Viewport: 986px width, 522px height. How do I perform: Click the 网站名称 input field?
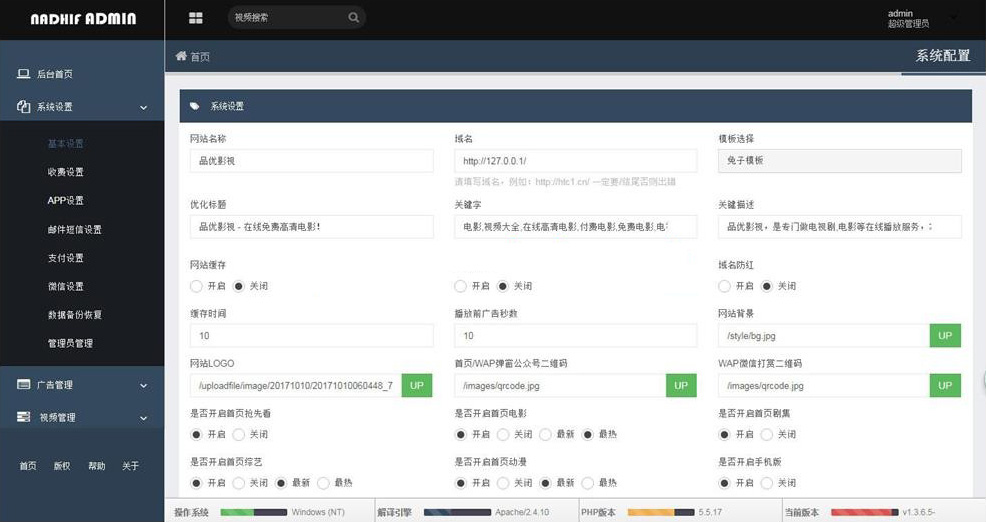click(x=311, y=161)
